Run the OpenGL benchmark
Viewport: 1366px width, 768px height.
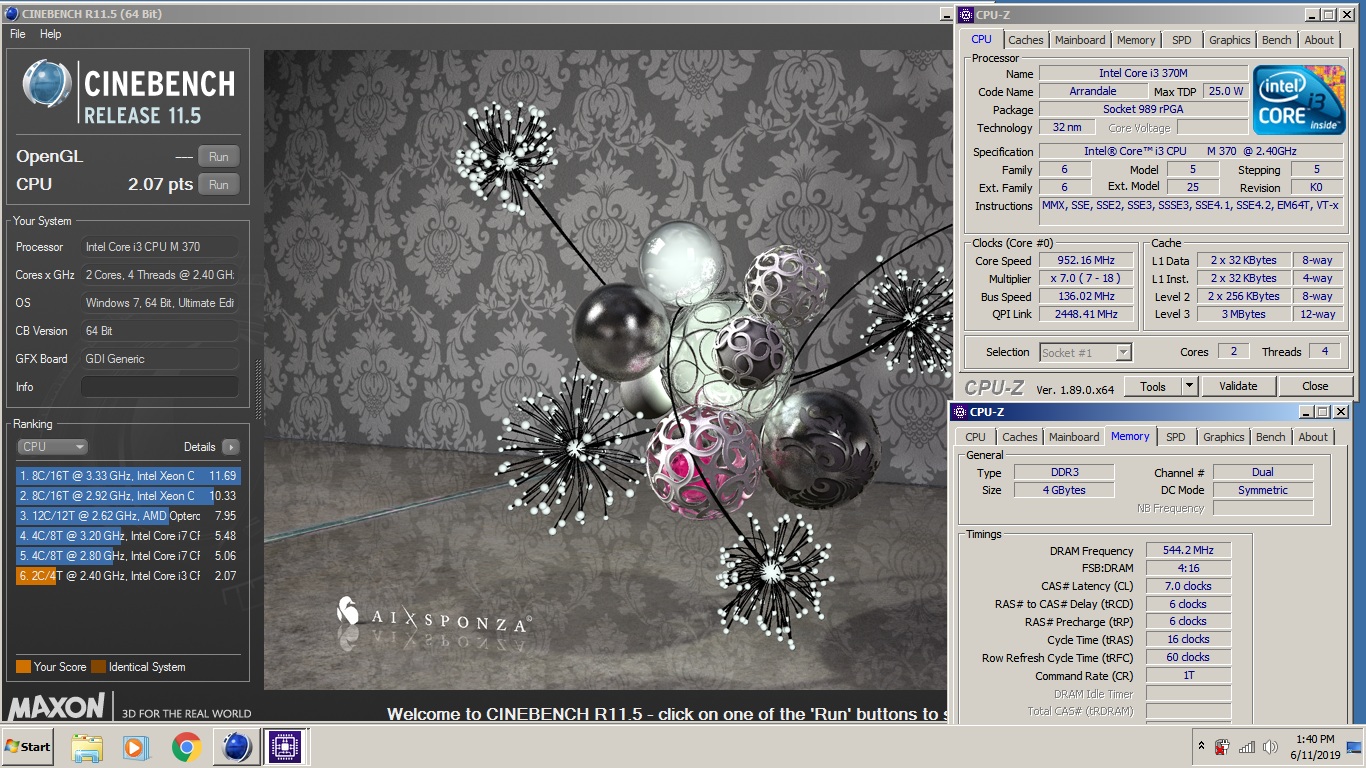coord(219,156)
